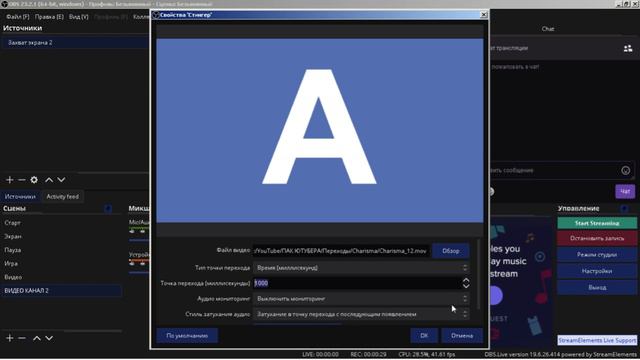This screenshot has height=360, width=640.
Task: Click the CPU usage status text
Action: [x=427, y=354]
